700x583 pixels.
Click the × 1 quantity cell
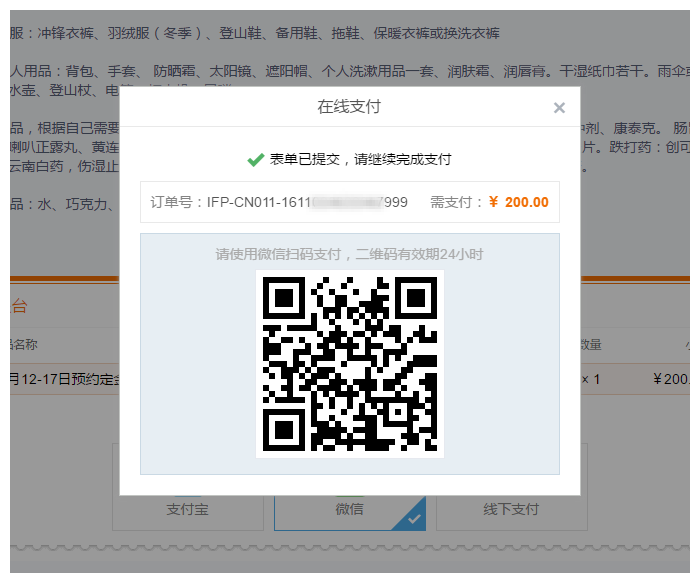[x=591, y=379]
